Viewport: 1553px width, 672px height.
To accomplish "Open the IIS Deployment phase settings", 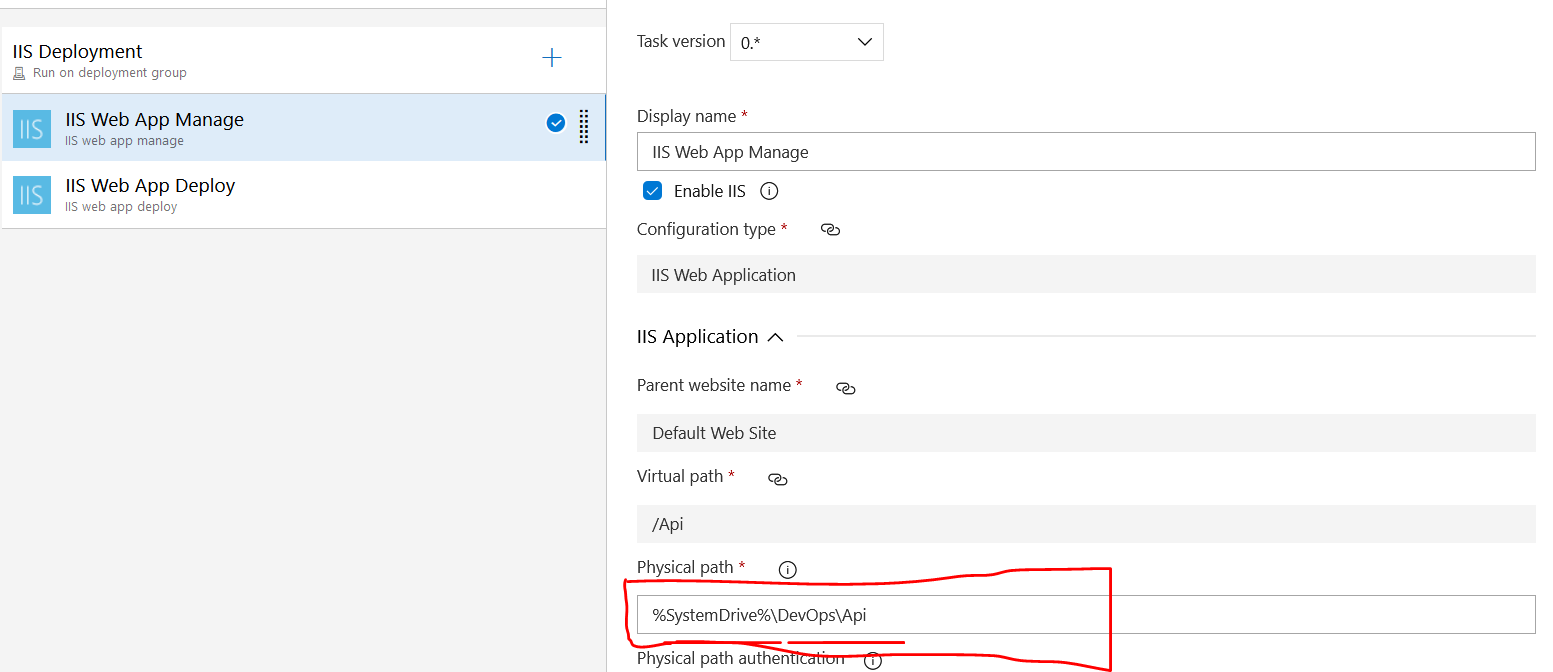I will (303, 60).
